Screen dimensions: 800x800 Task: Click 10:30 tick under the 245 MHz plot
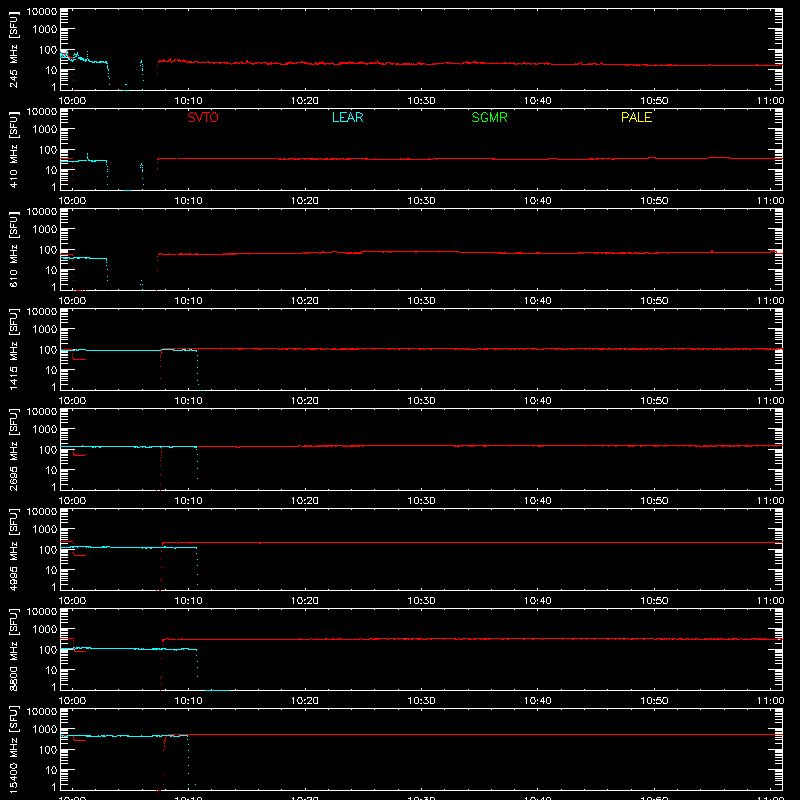(421, 101)
